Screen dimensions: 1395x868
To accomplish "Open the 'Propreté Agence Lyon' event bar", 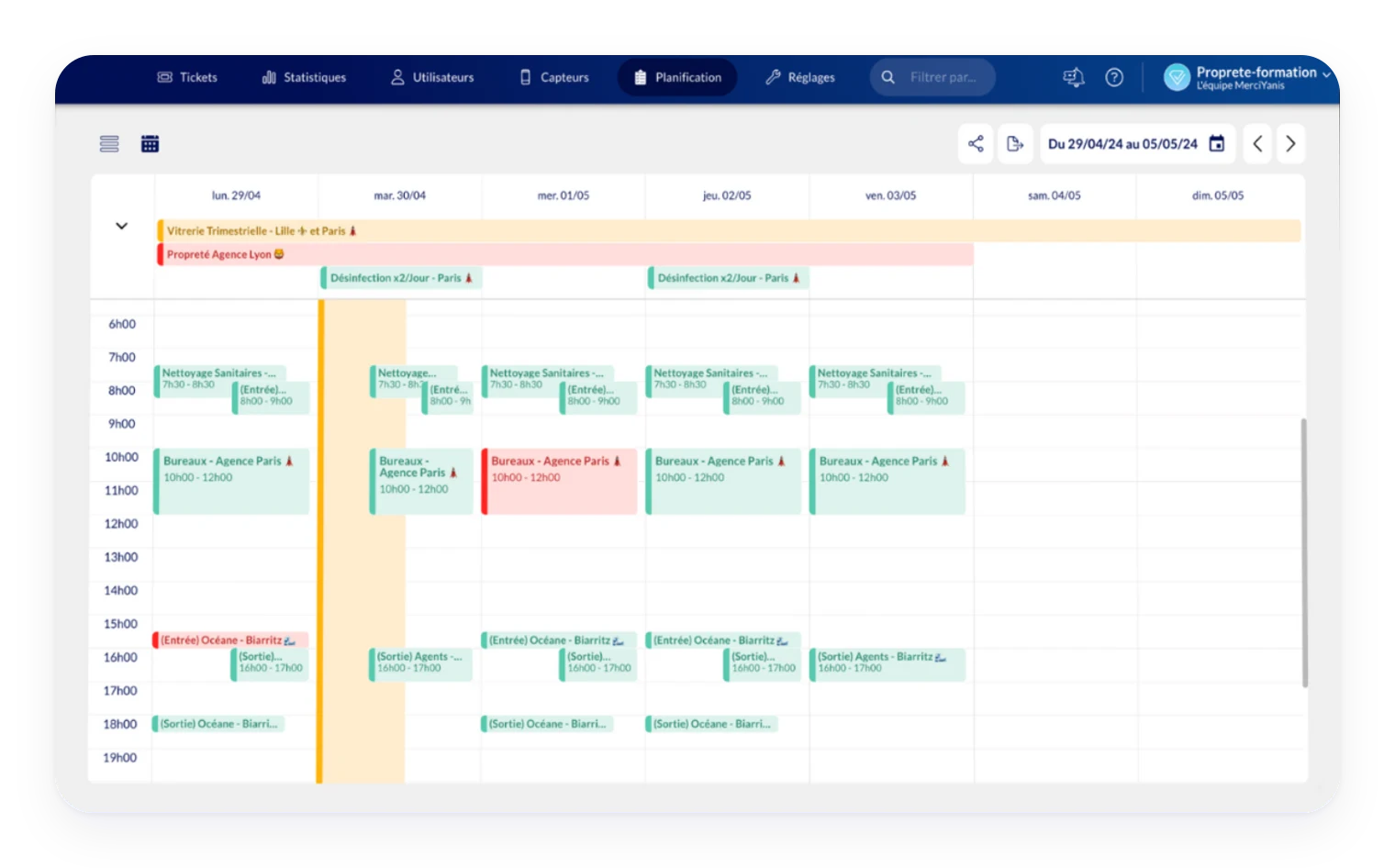I will 564,254.
